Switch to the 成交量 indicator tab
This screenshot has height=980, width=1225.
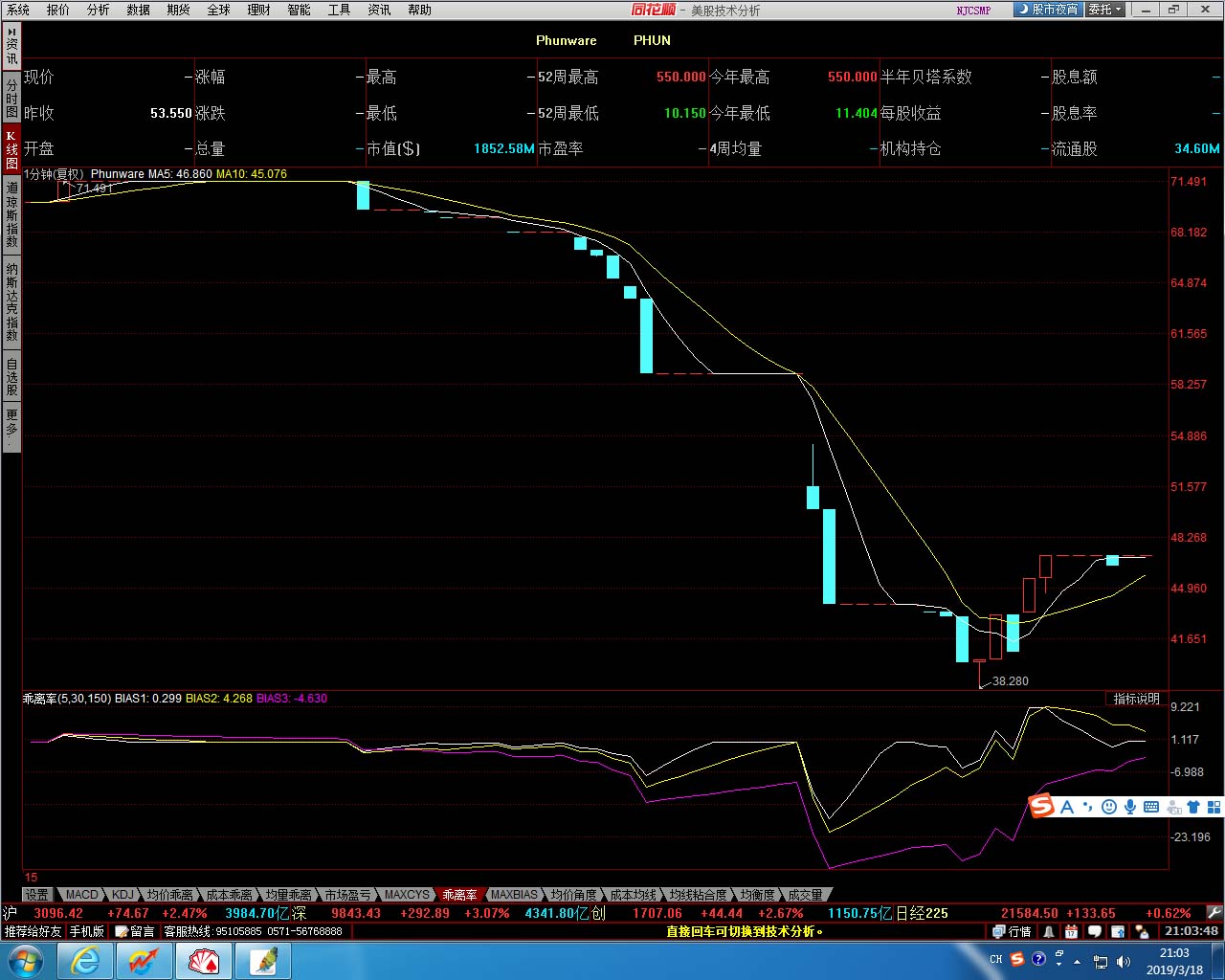point(805,895)
